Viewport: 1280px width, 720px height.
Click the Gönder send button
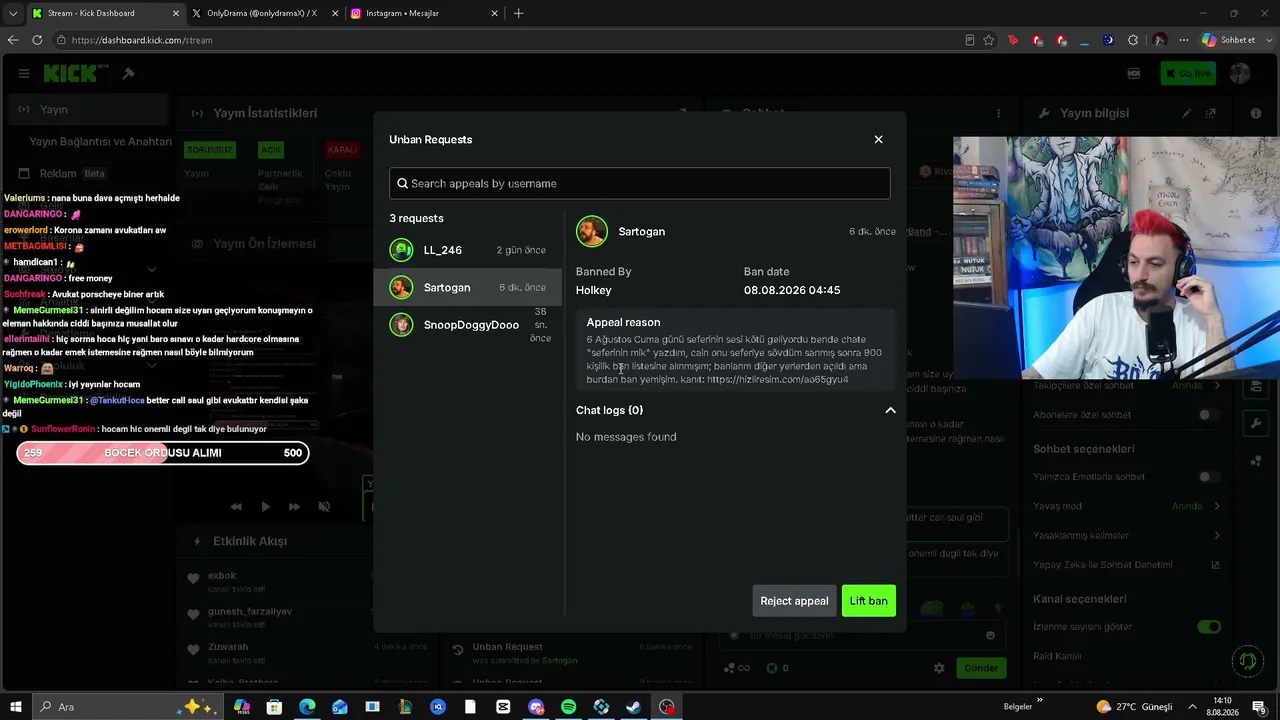(x=981, y=668)
